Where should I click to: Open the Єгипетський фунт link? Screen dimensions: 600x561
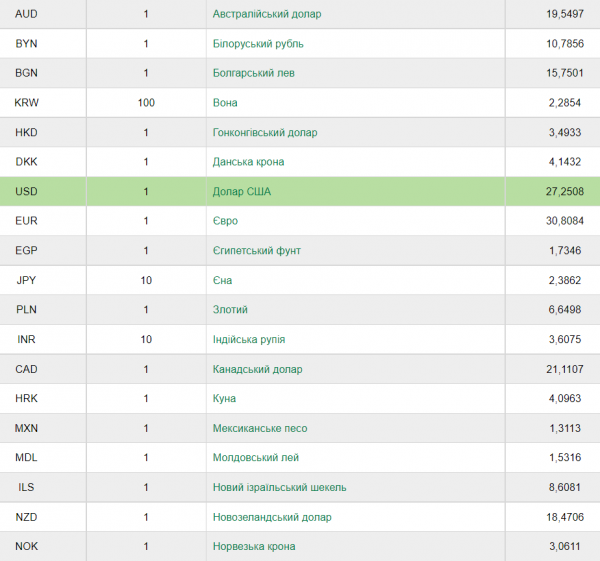click(257, 251)
